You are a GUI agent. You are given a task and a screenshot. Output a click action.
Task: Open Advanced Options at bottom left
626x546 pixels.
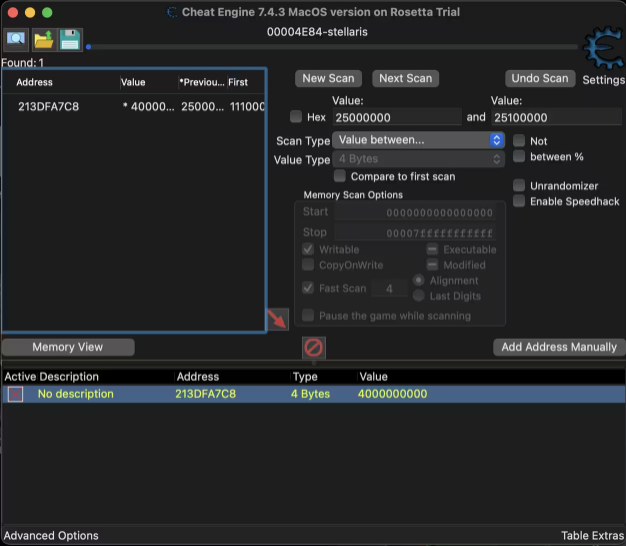(x=50, y=536)
